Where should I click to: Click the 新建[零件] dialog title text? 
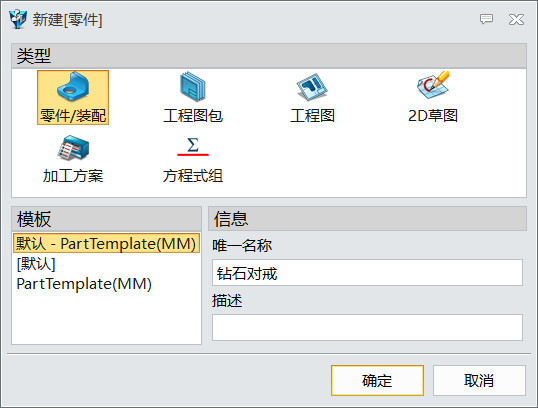click(68, 20)
